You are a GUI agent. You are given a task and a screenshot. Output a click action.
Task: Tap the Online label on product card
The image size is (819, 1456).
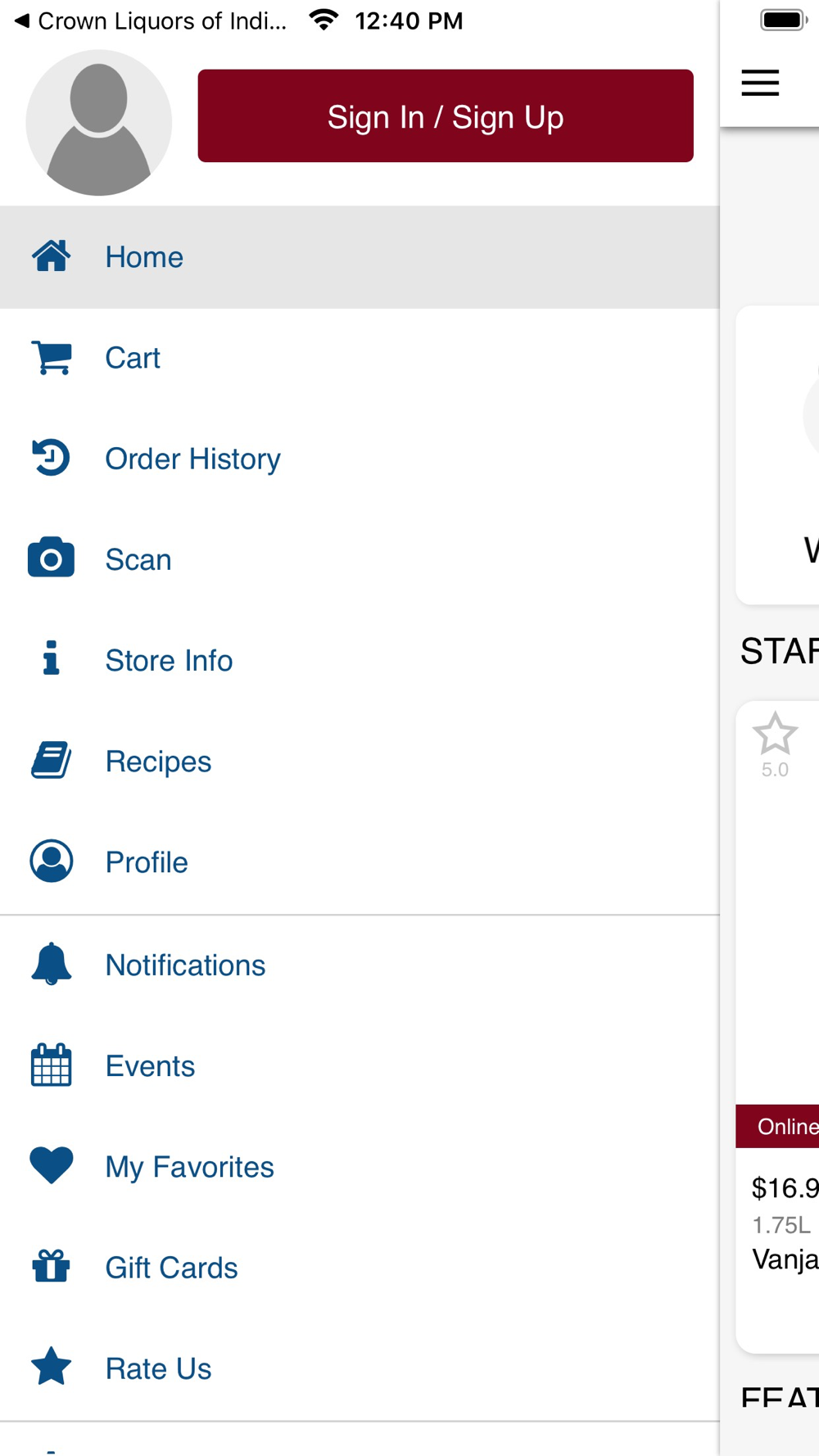pyautogui.click(x=785, y=1127)
